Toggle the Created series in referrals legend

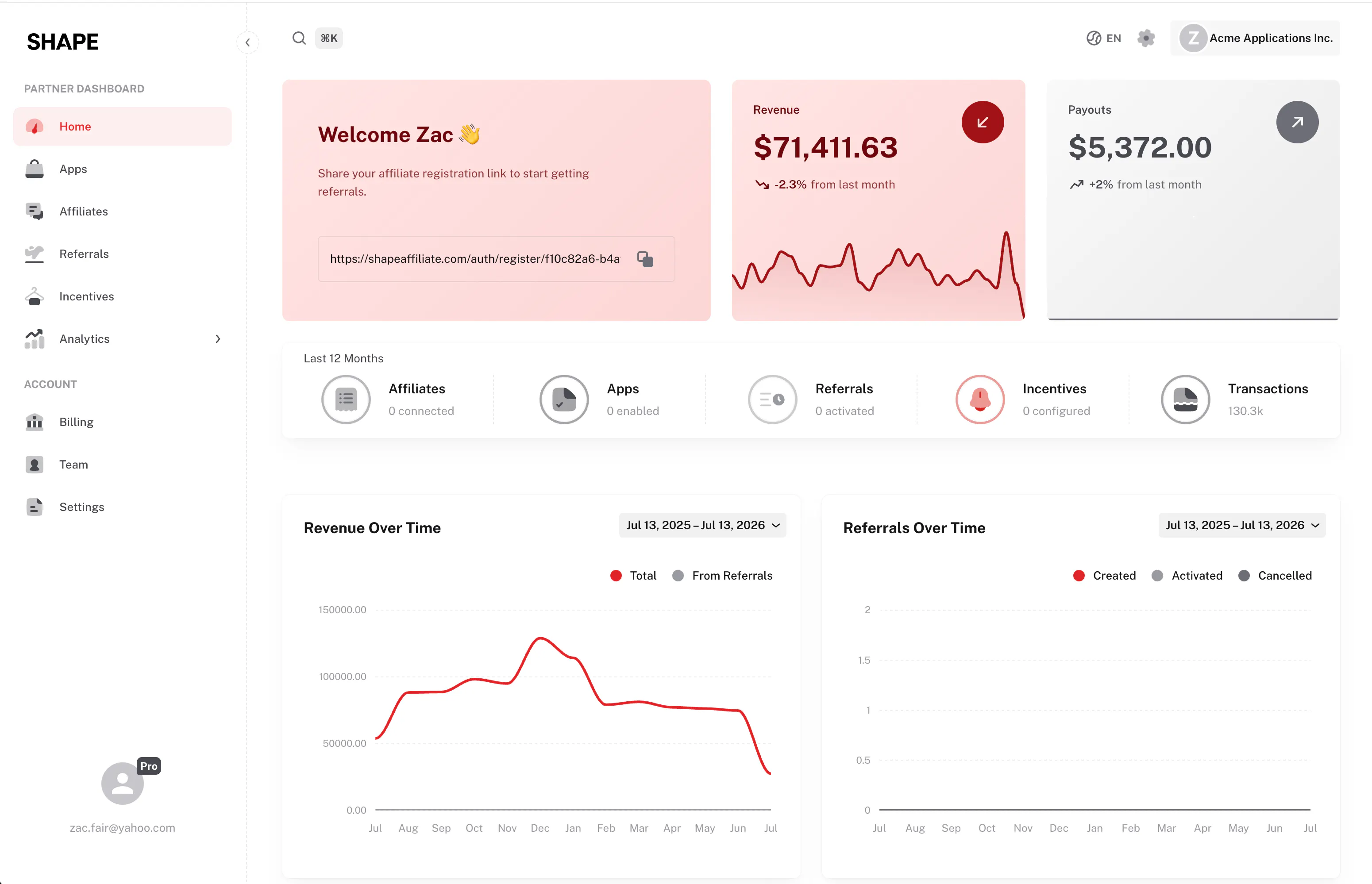coord(1104,576)
